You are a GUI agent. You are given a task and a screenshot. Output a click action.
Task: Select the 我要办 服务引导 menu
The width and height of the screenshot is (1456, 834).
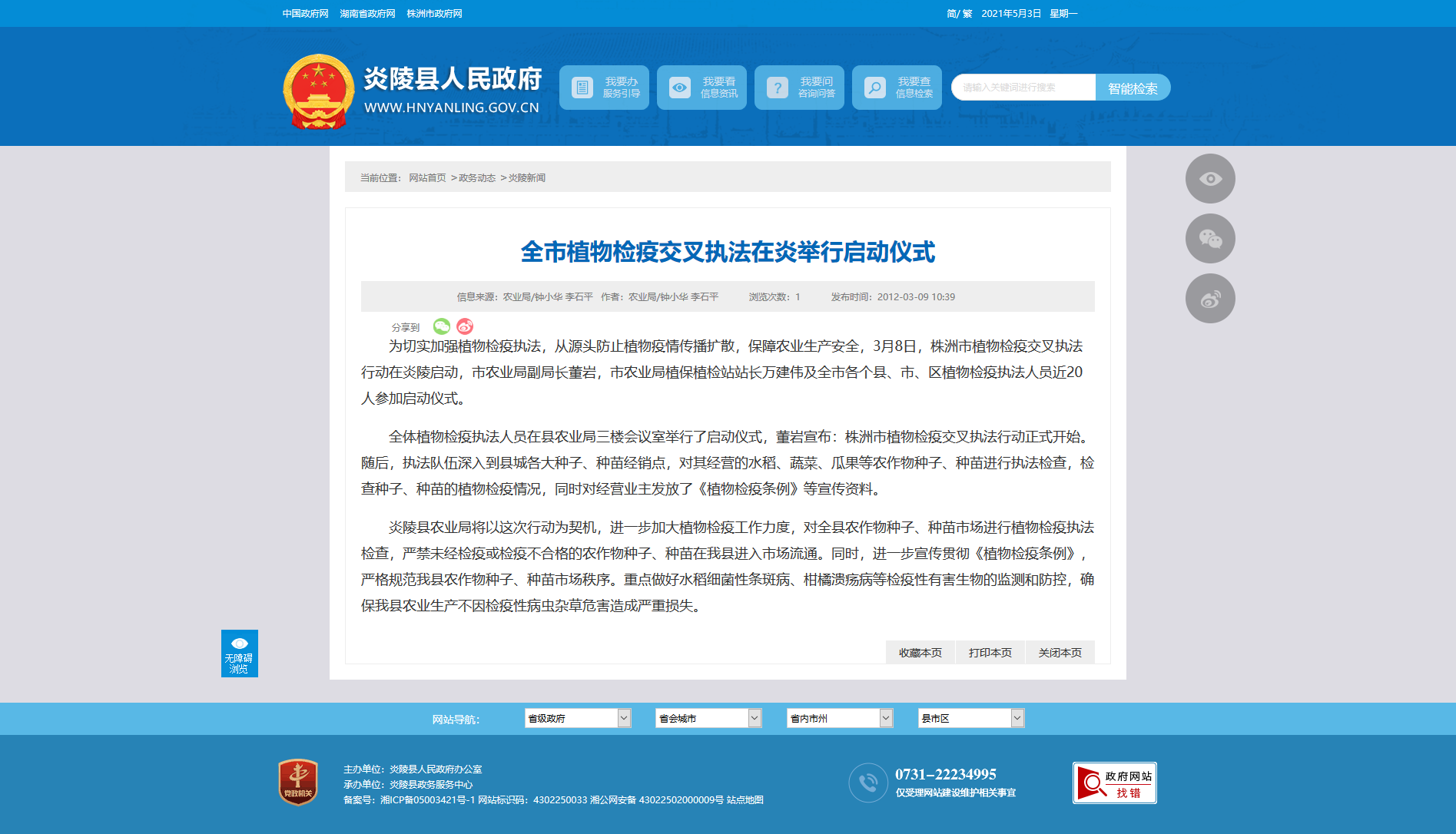pos(604,88)
